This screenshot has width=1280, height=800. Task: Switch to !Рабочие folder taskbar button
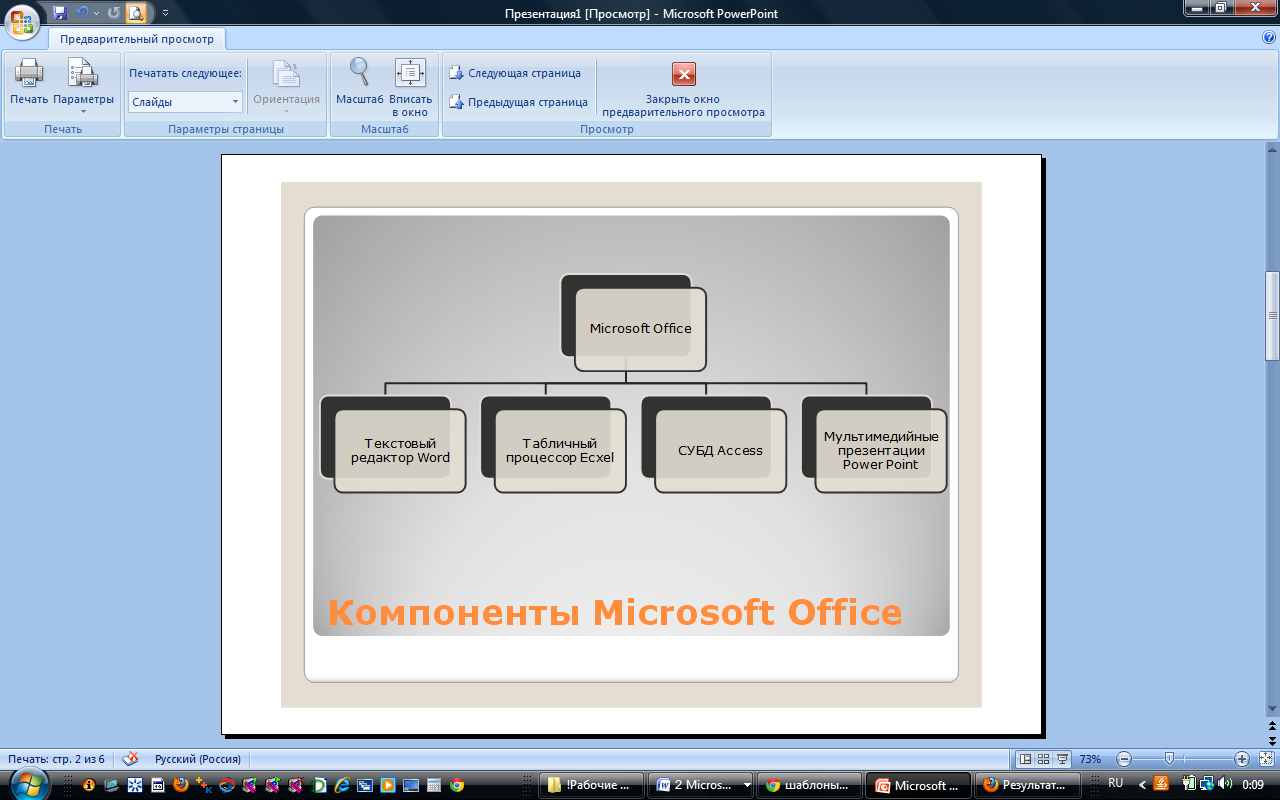(590, 785)
